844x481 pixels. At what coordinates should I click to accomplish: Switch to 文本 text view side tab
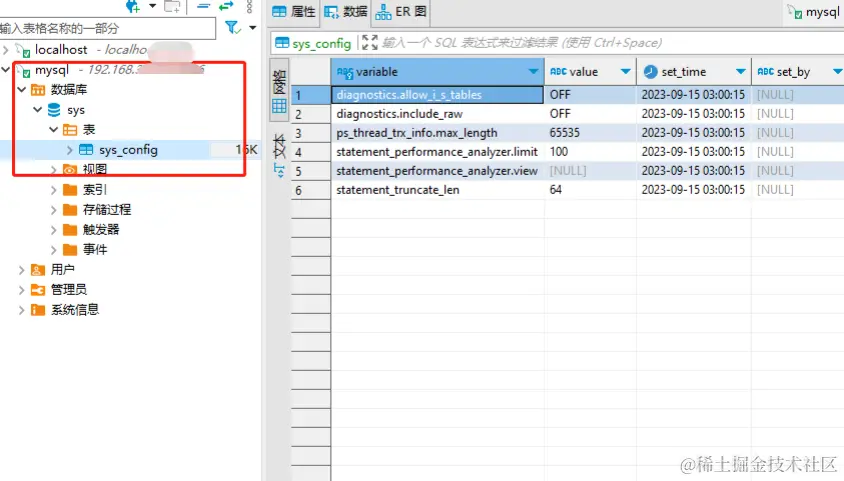[279, 154]
